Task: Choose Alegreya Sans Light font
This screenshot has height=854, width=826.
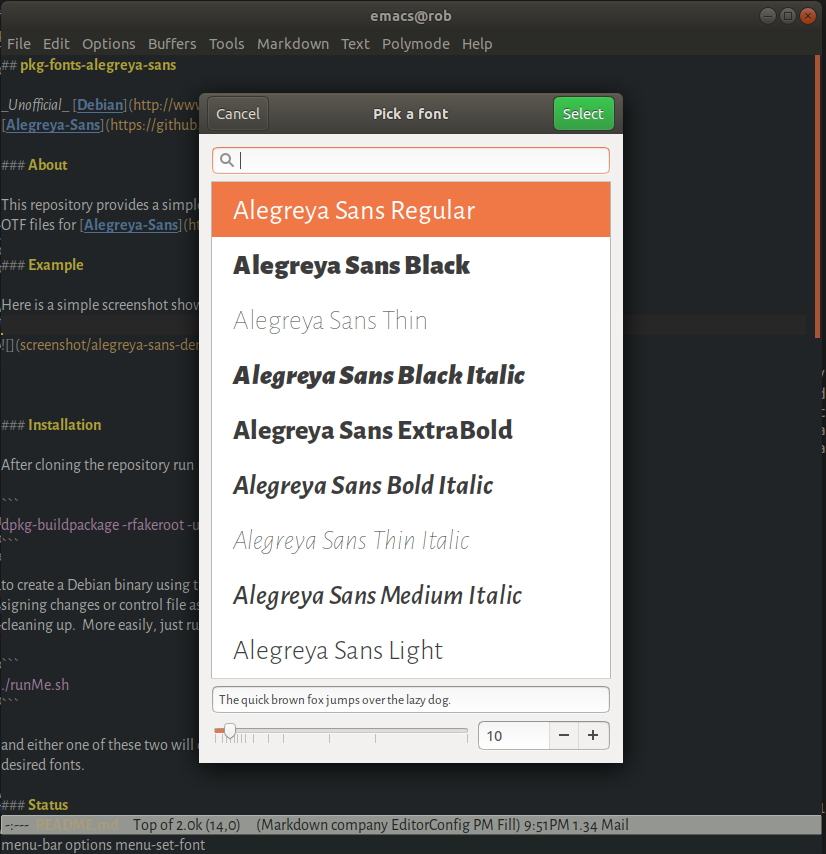Action: pyautogui.click(x=411, y=650)
